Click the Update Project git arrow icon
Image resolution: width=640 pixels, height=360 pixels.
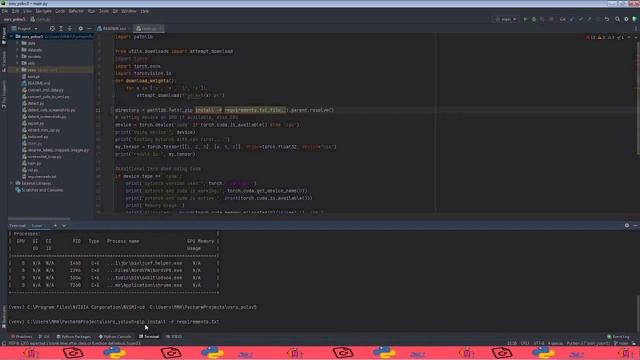coord(572,19)
